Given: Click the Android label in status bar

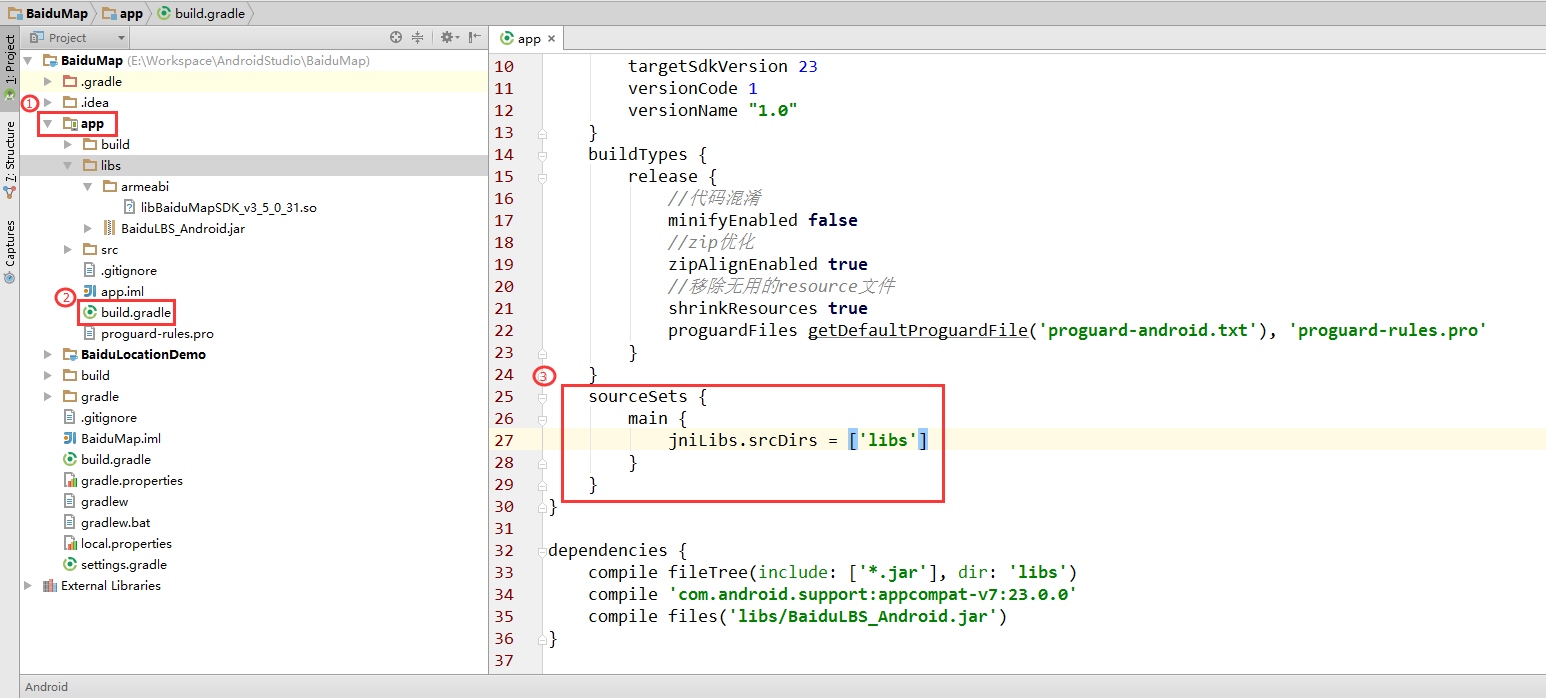Looking at the screenshot, I should click(46, 687).
